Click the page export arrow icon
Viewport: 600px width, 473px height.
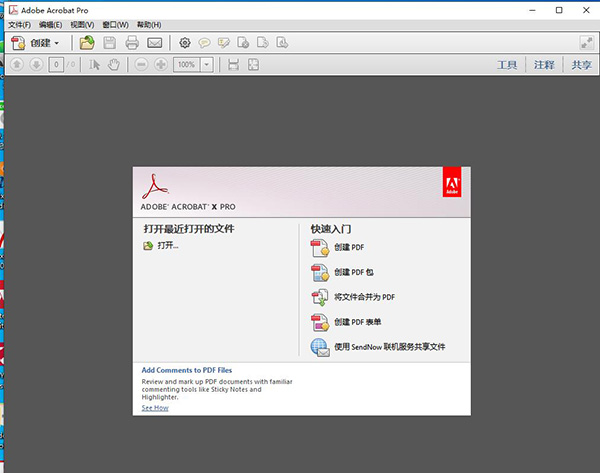tap(262, 43)
